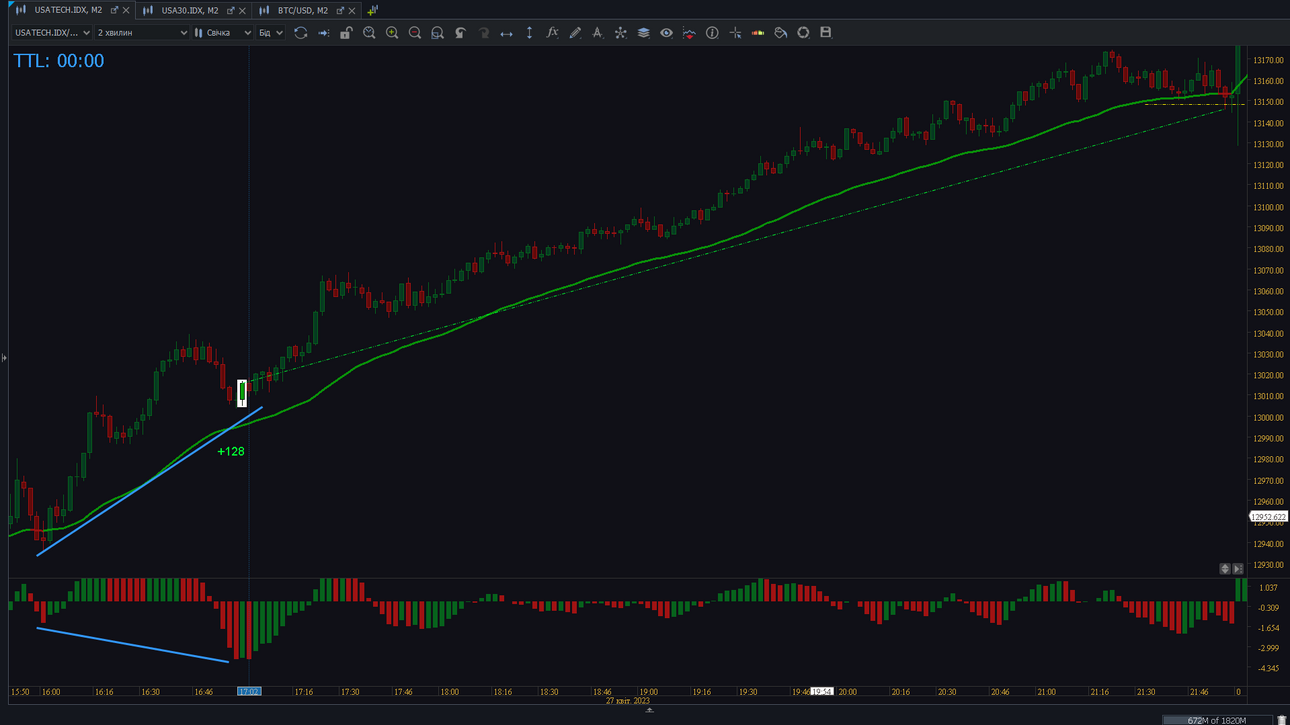1290x725 pixels.
Task: Click the refresh chart data icon
Action: click(x=300, y=33)
